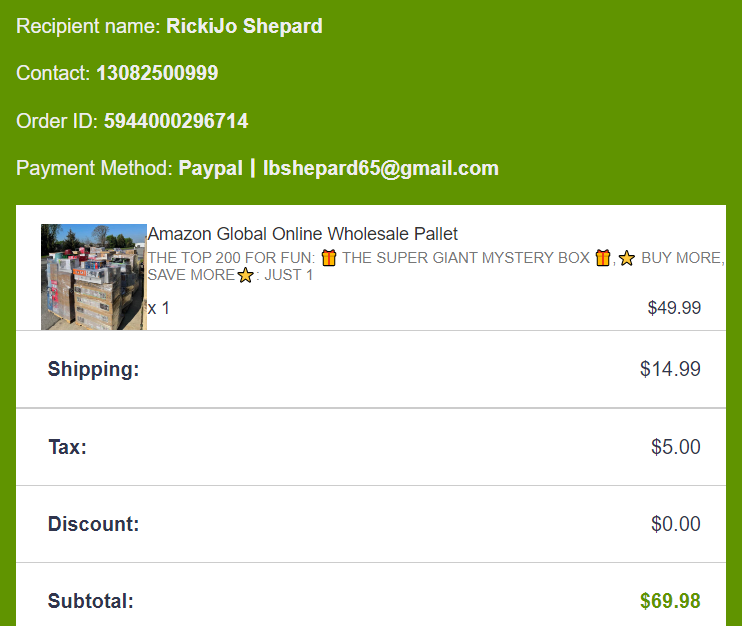Open the Amazon Global Online Wholesale Pallet title
742x626 pixels.
tap(302, 234)
